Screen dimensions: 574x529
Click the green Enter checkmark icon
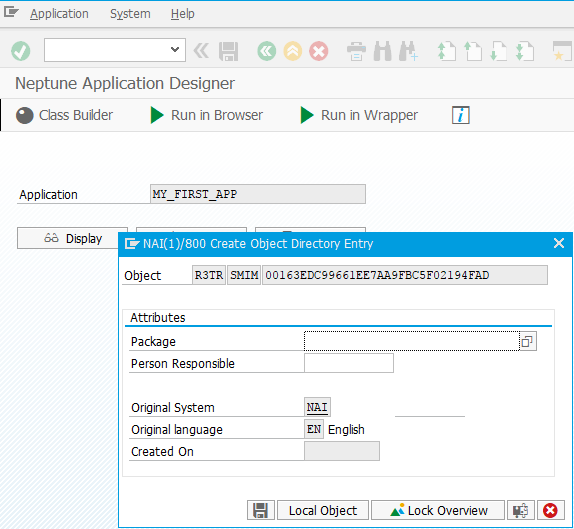pos(20,51)
